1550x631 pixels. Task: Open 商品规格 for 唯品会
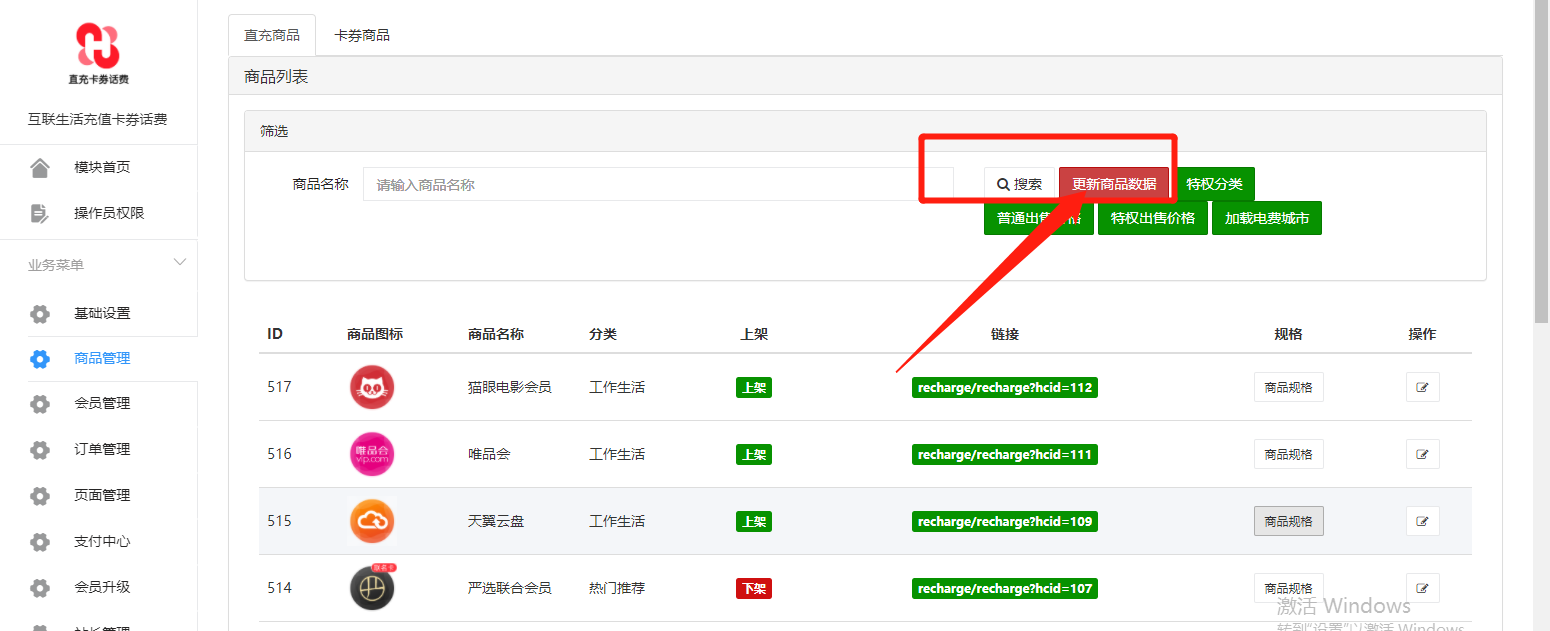coord(1289,454)
